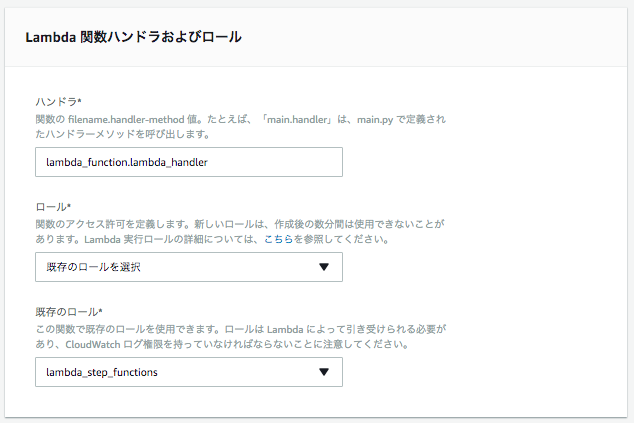This screenshot has width=634, height=423.
Task: Click the arrow icon beside lambda_step_functions
Action: point(324,372)
